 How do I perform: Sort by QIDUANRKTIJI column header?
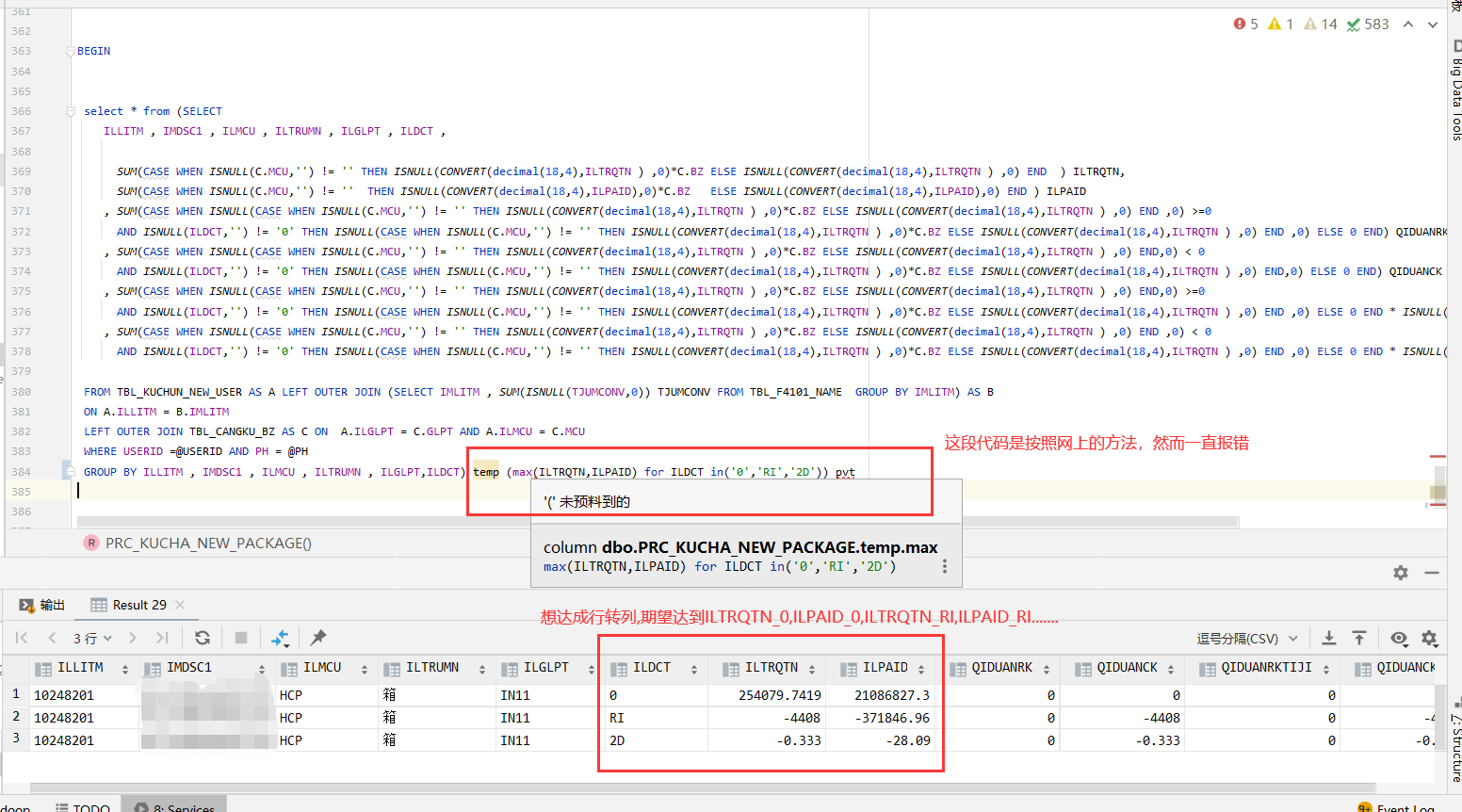point(1264,668)
